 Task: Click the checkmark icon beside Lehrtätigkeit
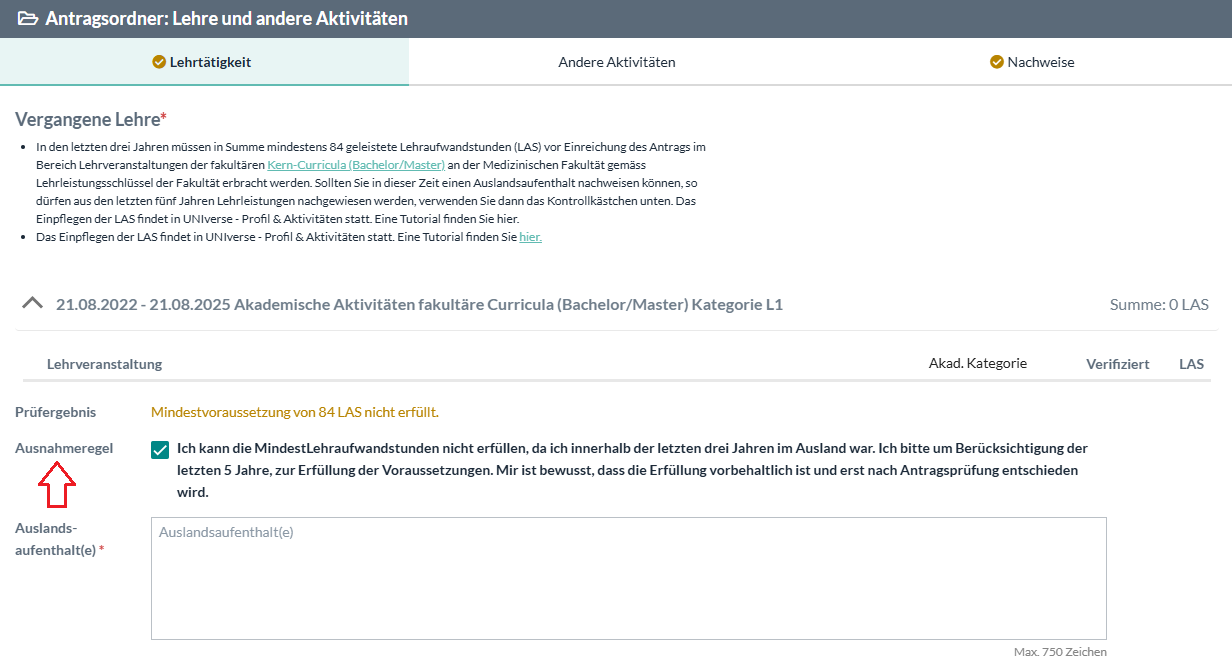click(x=159, y=62)
